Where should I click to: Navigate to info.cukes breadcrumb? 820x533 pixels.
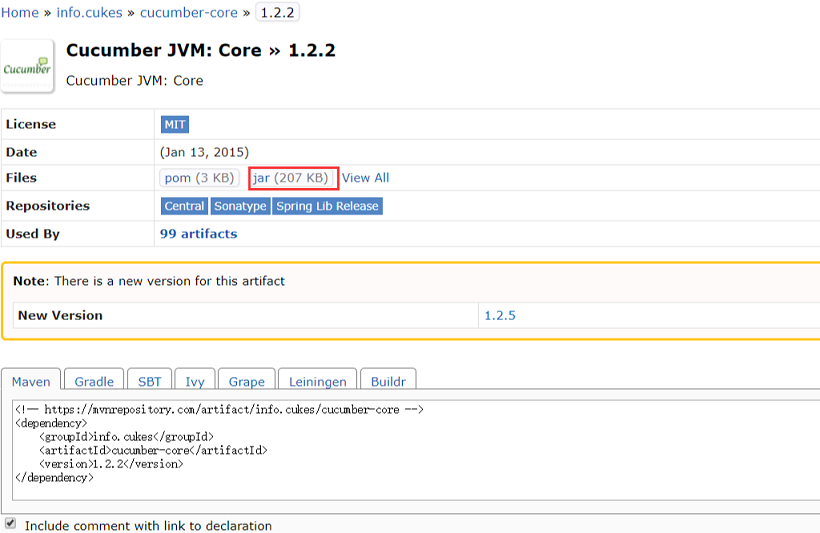(90, 13)
